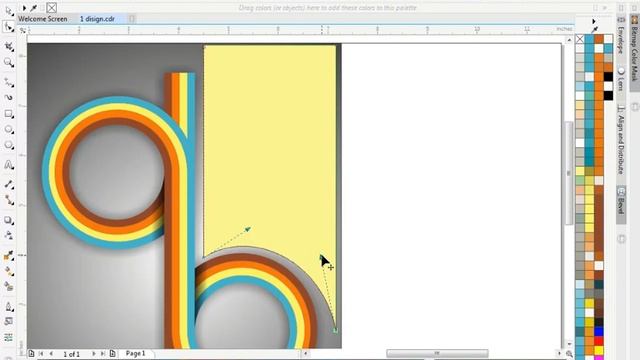Select the Rectangle tool
The height and width of the screenshot is (360, 640).
[9, 114]
